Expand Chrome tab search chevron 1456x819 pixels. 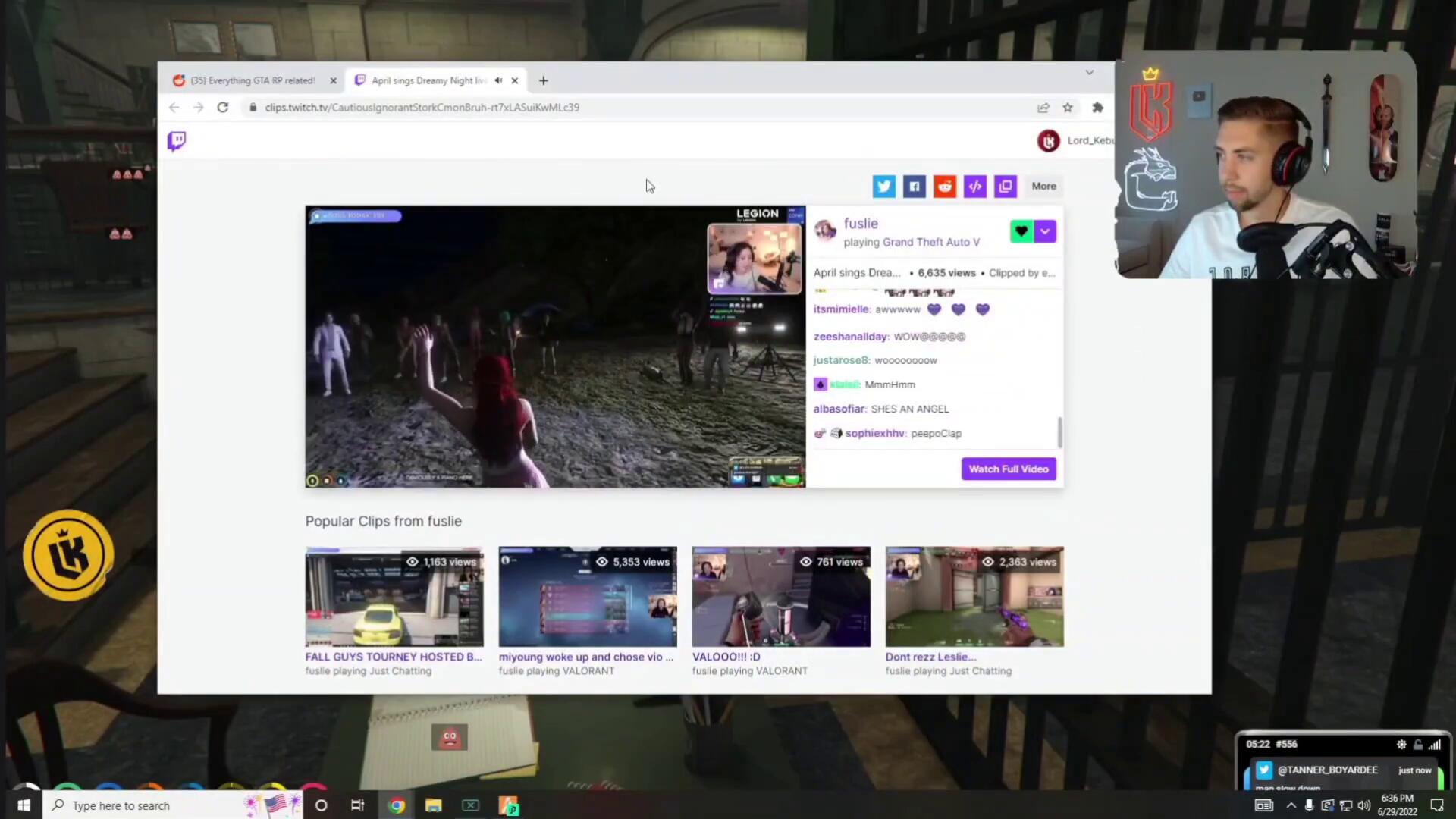(x=1089, y=73)
